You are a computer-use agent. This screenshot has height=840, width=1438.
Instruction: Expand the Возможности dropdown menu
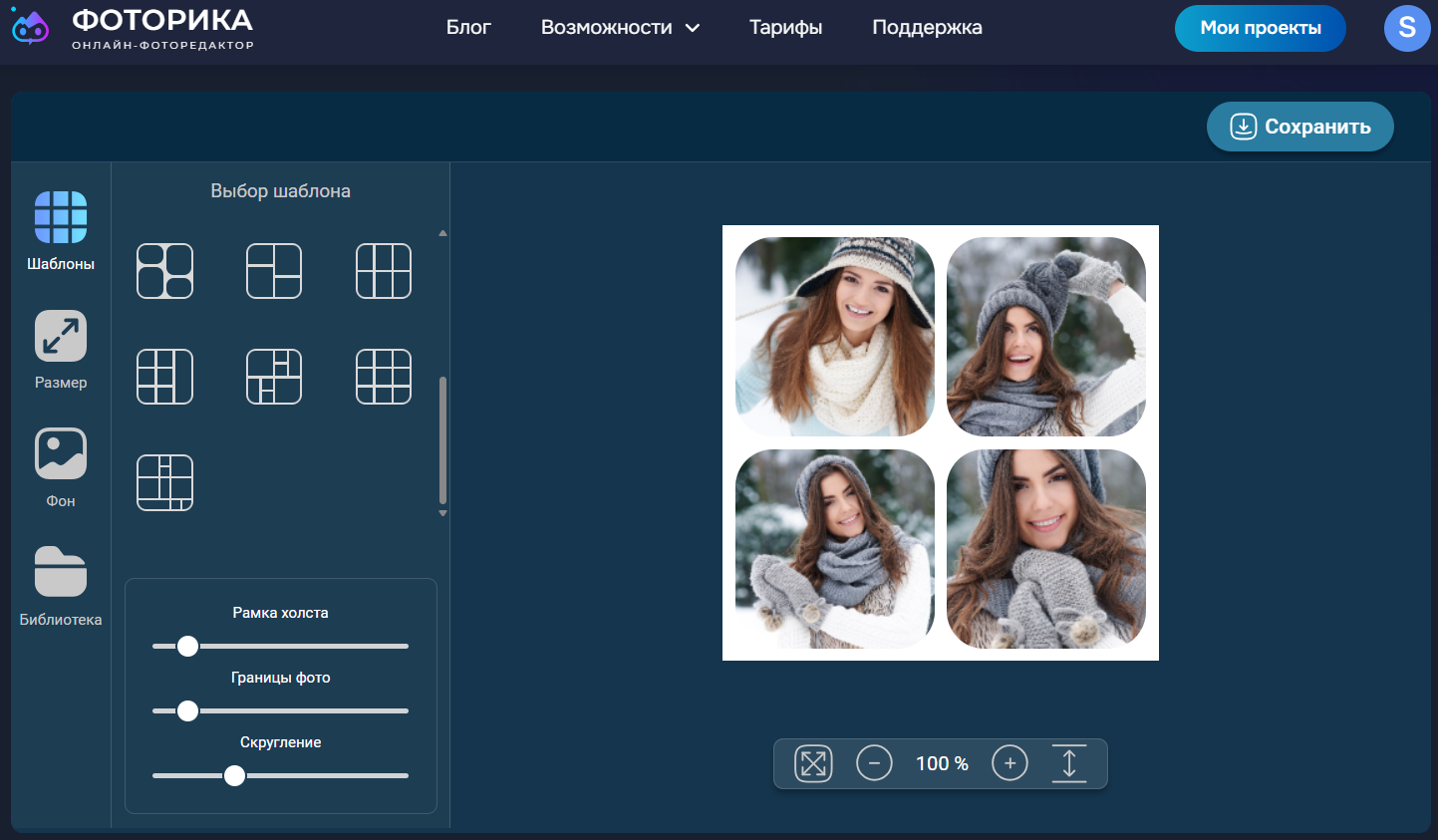tap(620, 28)
